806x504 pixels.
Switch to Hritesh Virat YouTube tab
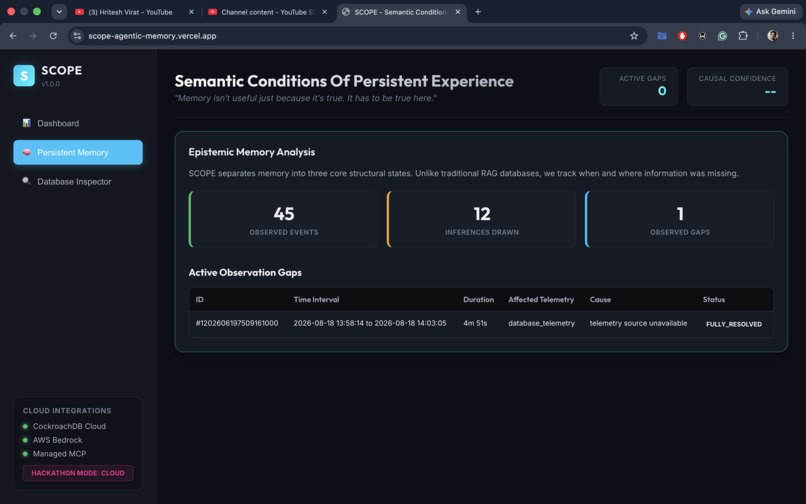coord(131,12)
